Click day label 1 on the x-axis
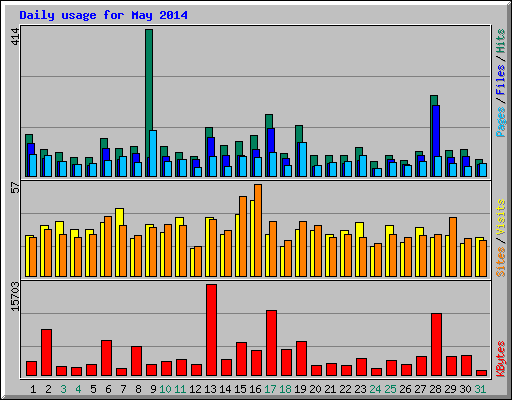Image resolution: width=512 pixels, height=400 pixels. [33, 389]
